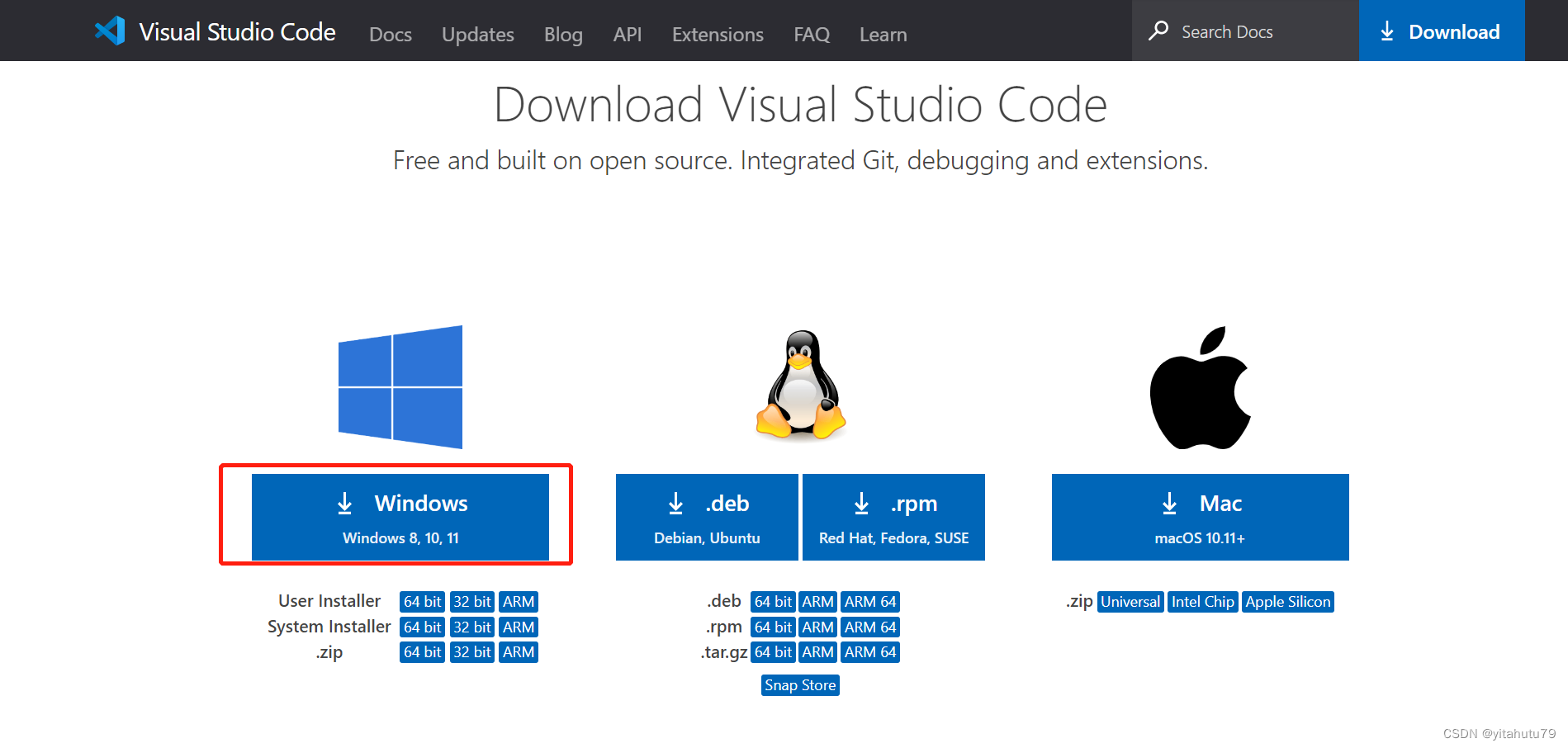Click the download arrow in header Download button
Viewport: 1568px width, 748px height.
tap(1387, 31)
